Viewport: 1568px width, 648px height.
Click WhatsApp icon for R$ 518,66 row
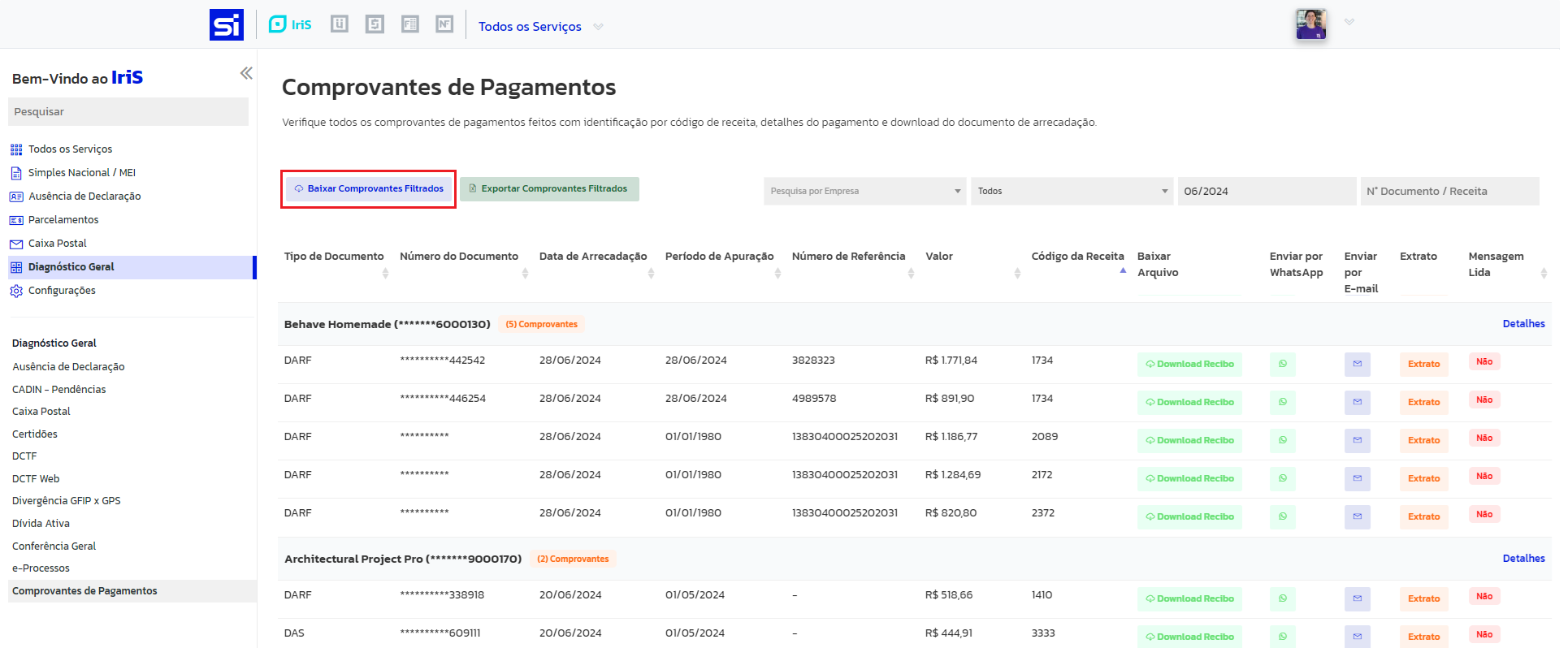click(x=1282, y=598)
